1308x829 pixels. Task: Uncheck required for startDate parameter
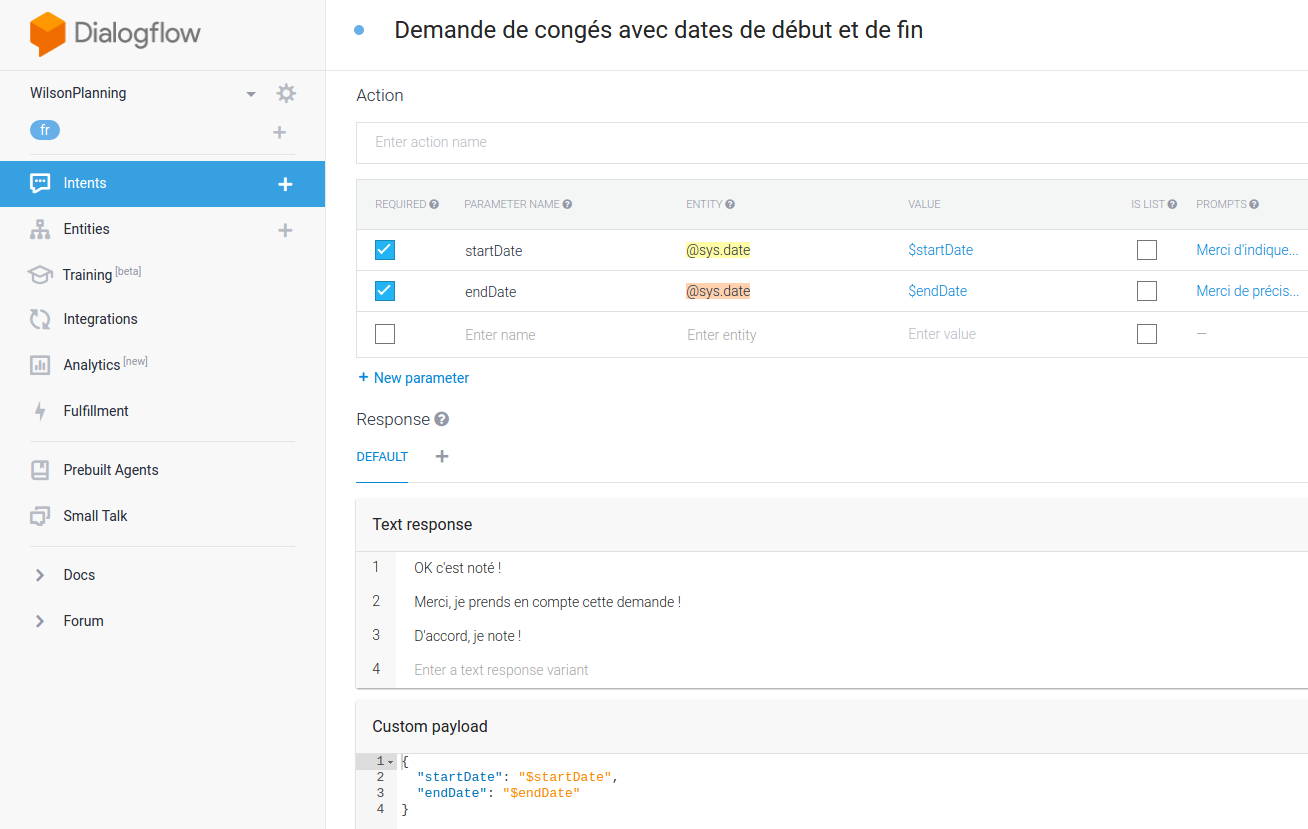tap(385, 250)
